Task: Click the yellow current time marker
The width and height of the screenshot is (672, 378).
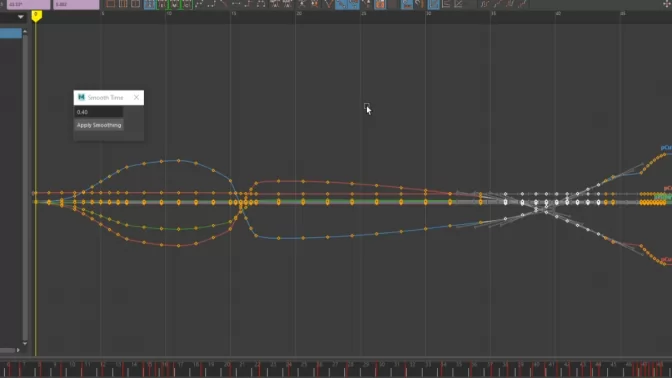Action: 36,16
